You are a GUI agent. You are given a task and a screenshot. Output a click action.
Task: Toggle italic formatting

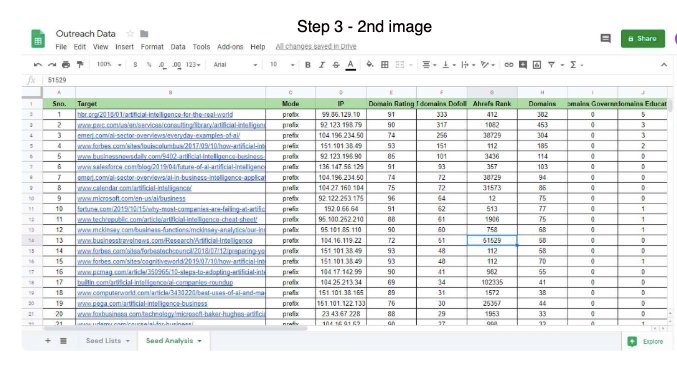pyautogui.click(x=322, y=65)
